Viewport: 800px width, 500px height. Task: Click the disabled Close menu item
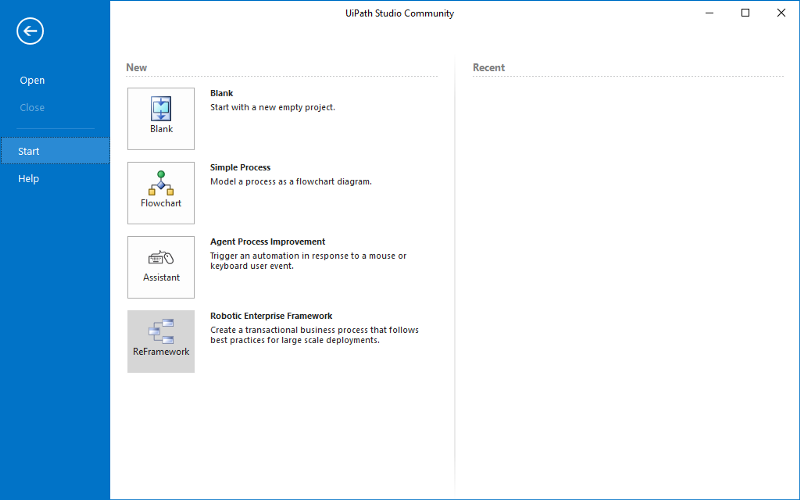coord(32,108)
